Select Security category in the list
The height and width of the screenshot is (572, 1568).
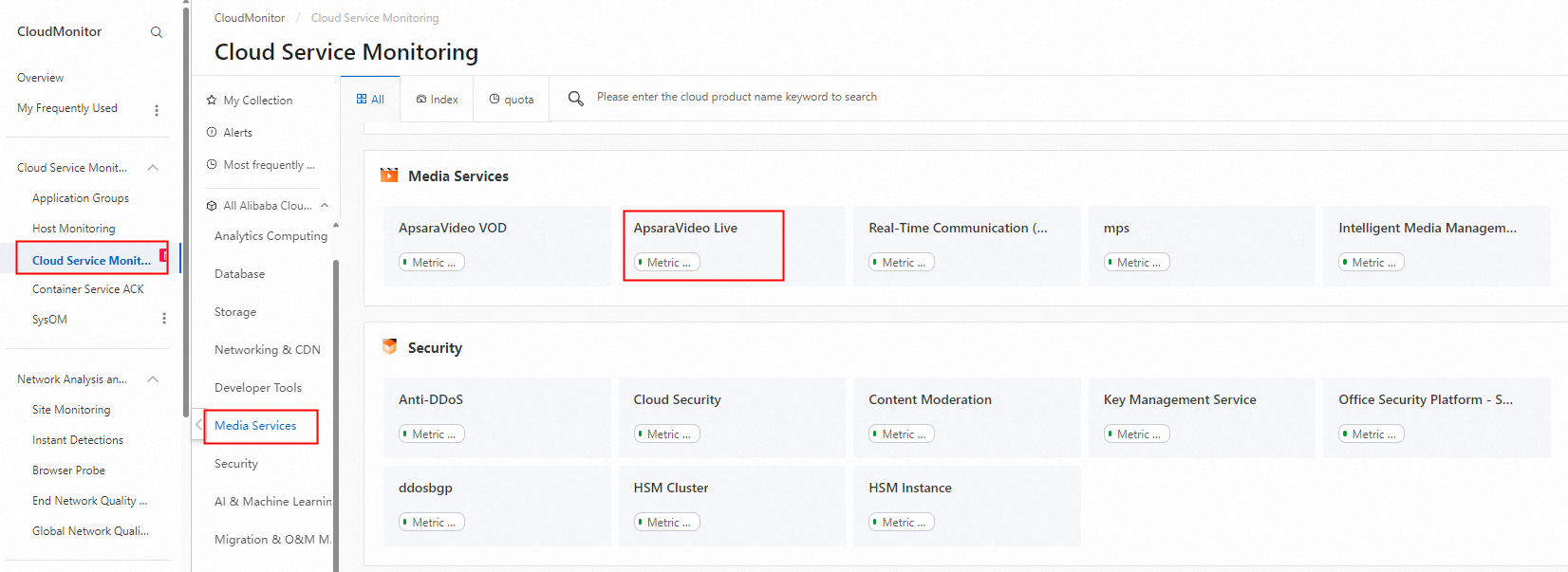pyautogui.click(x=236, y=464)
